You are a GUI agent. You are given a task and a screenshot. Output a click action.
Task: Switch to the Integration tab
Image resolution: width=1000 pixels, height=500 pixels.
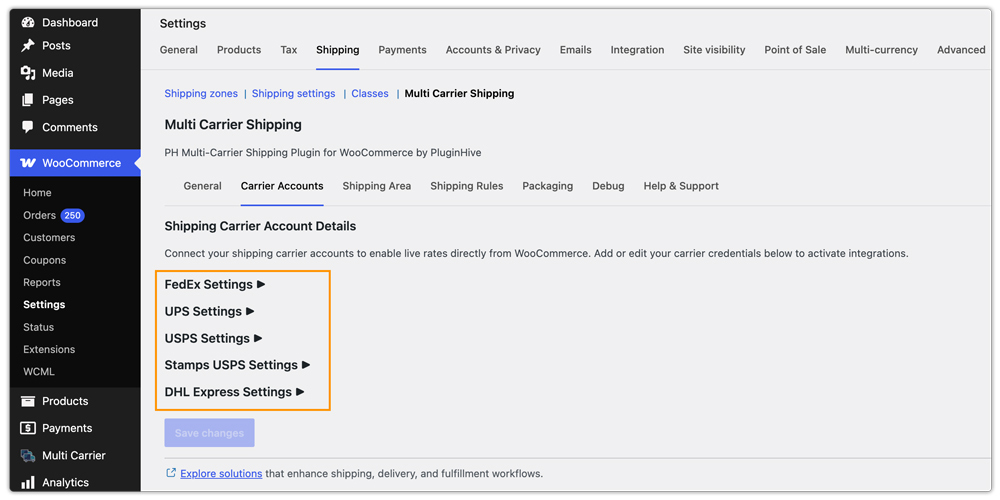click(x=637, y=50)
